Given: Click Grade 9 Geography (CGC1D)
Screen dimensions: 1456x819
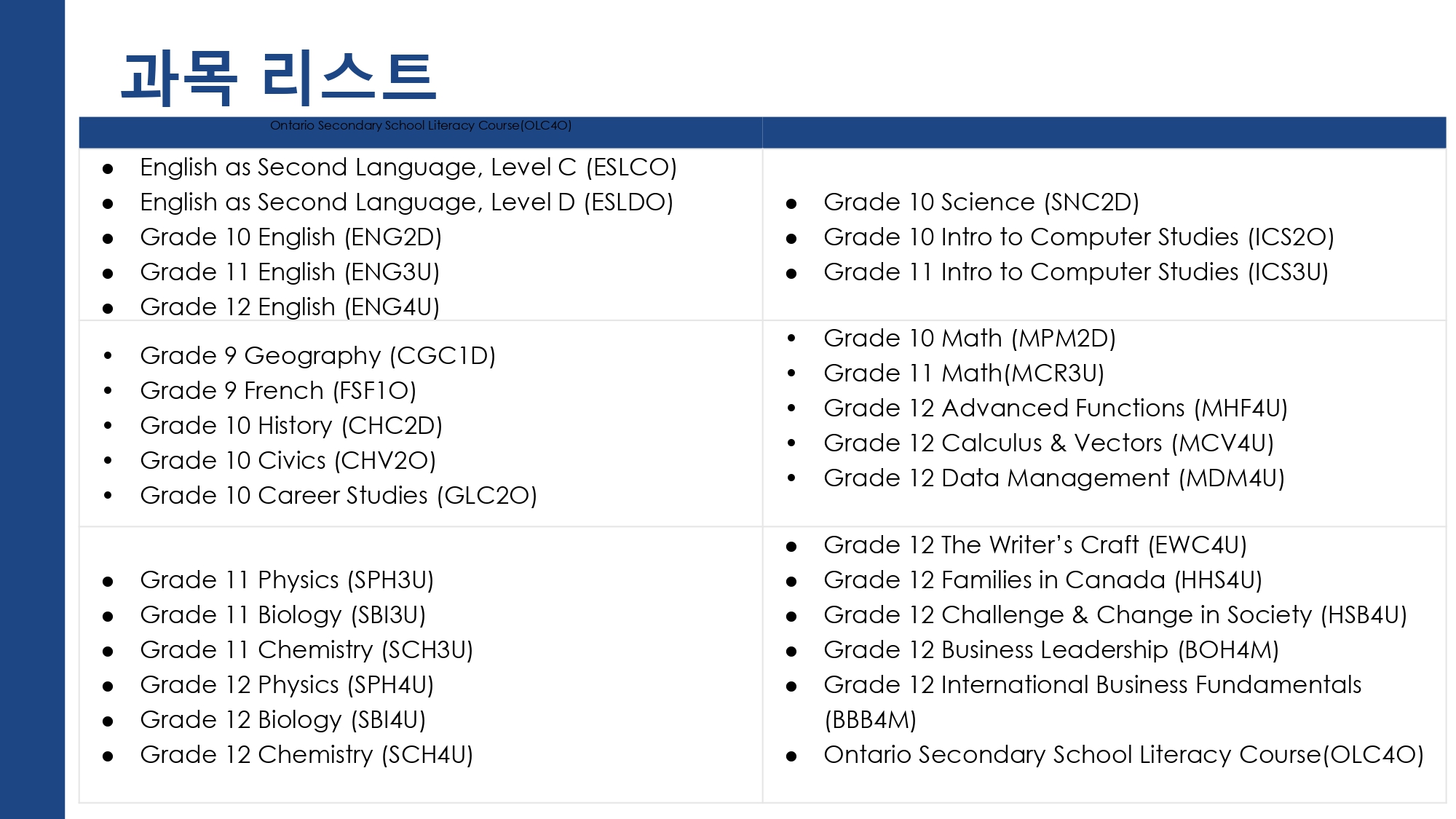Looking at the screenshot, I should click(317, 356).
